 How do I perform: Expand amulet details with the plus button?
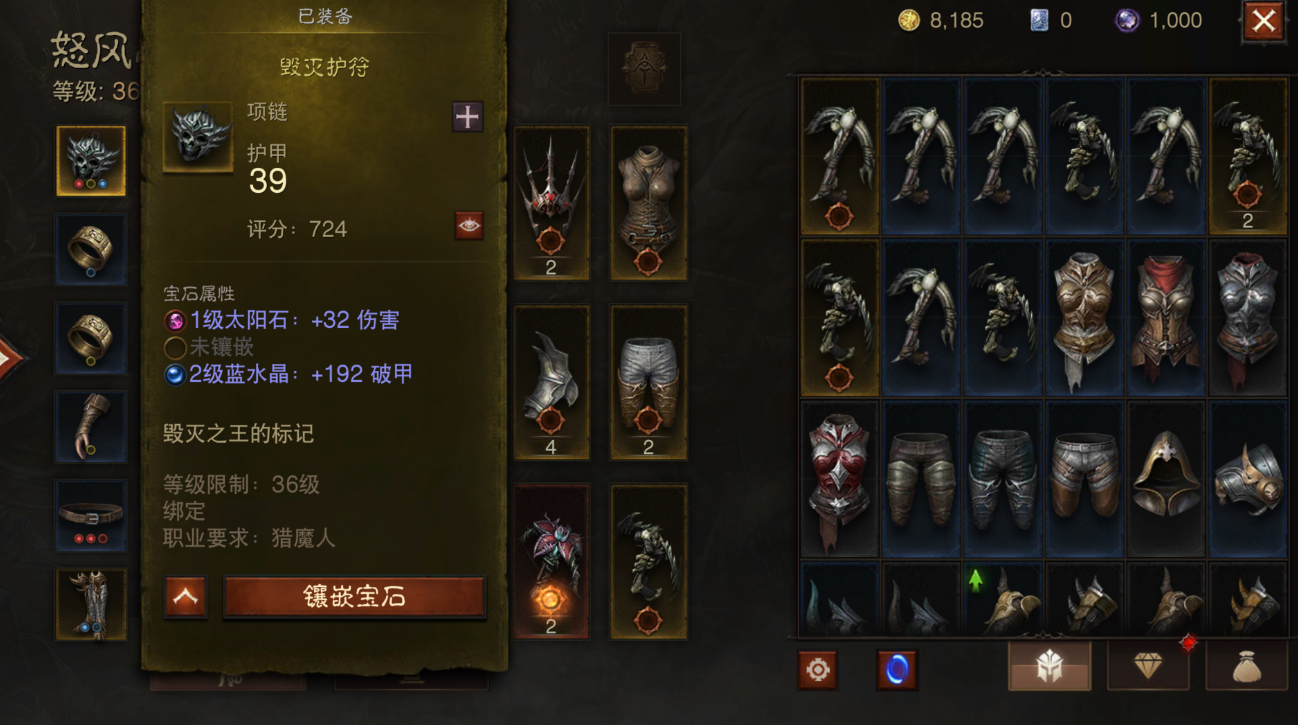(x=467, y=117)
